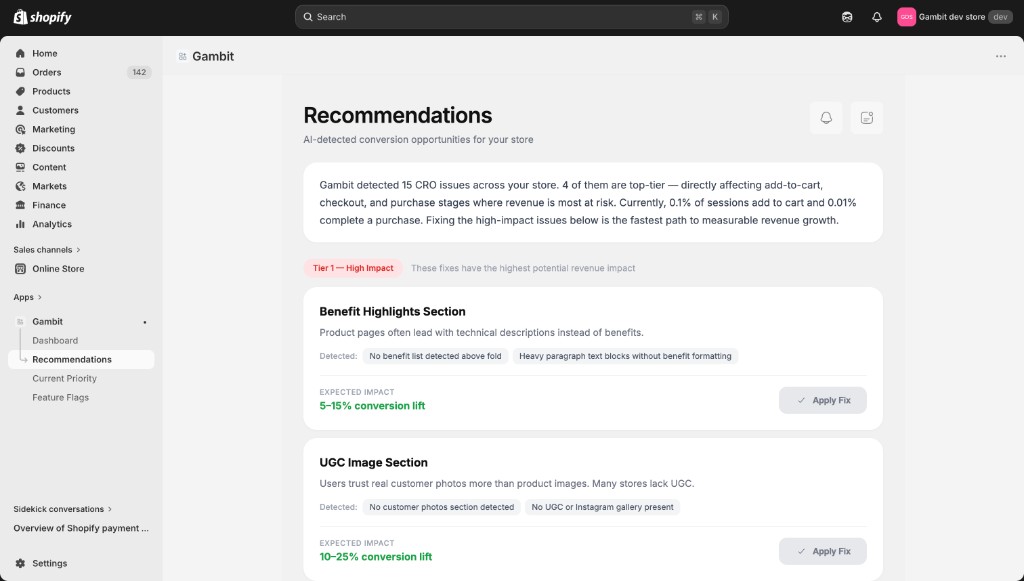Click the Customers person icon
1024x581 pixels.
20,110
